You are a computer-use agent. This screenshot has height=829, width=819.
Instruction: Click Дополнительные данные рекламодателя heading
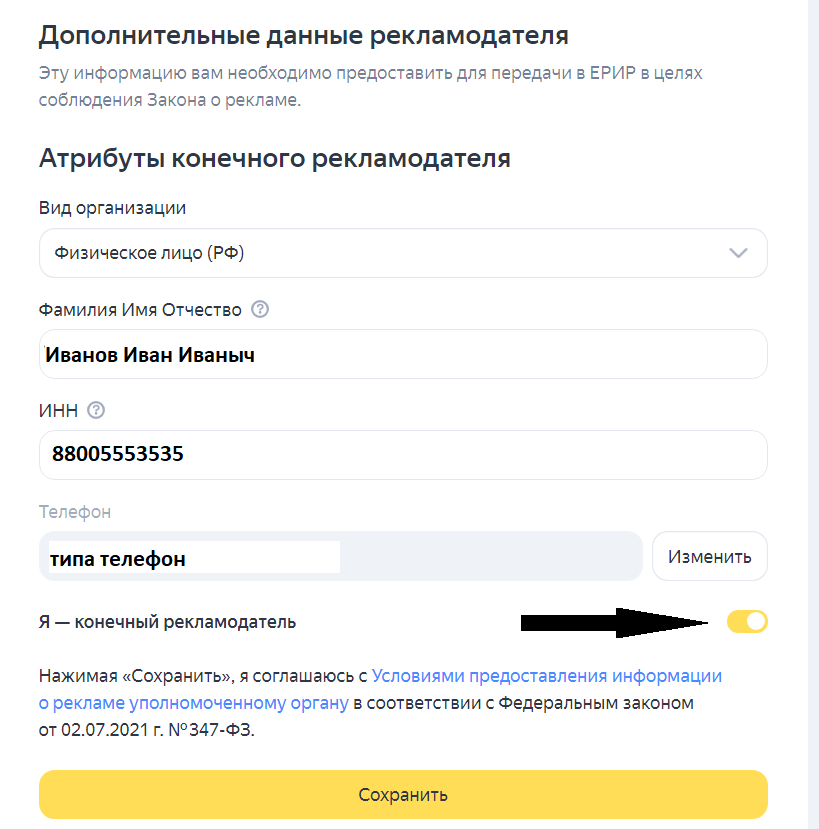(303, 37)
